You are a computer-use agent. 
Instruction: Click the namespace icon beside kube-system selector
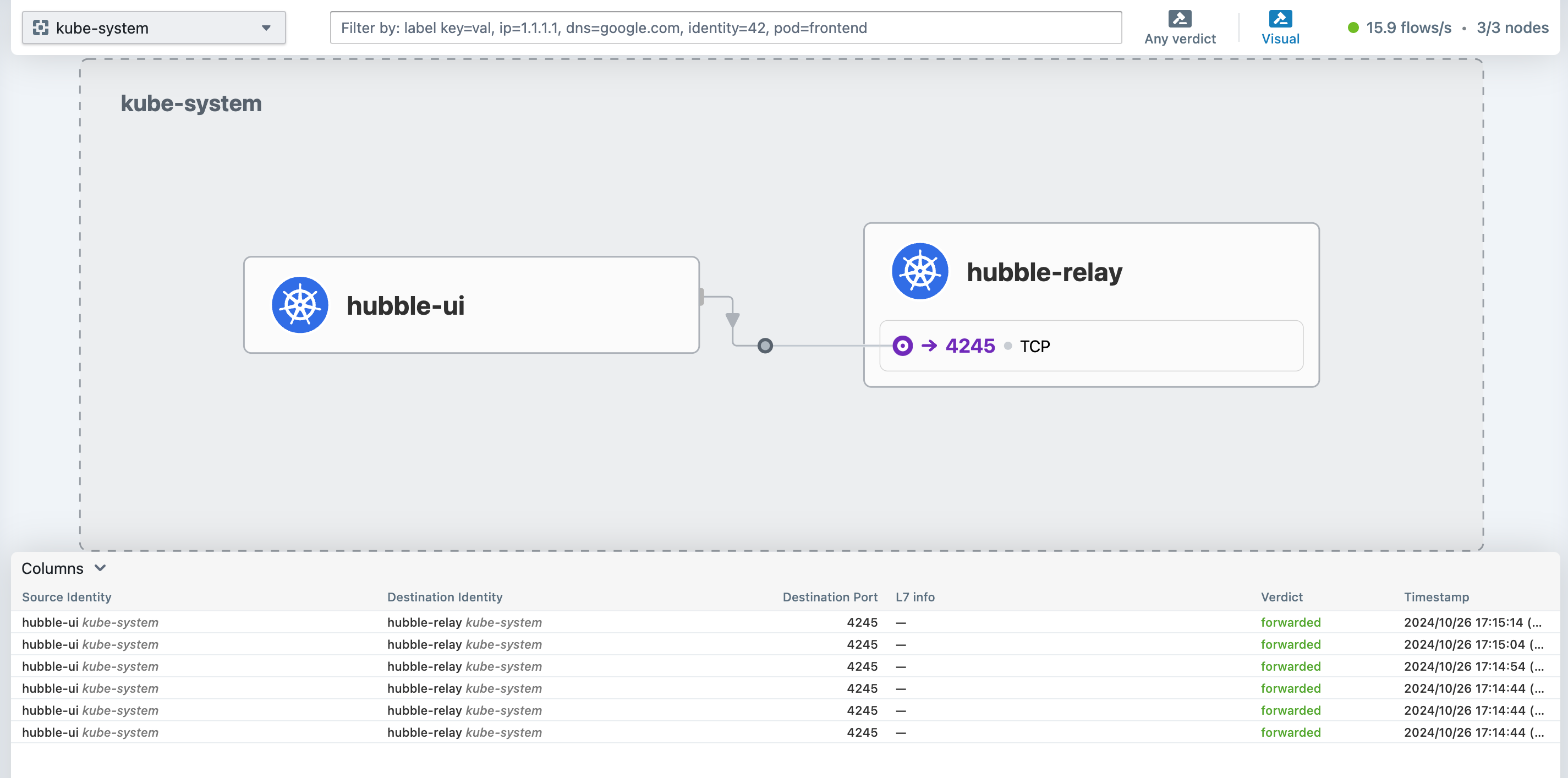coord(41,28)
